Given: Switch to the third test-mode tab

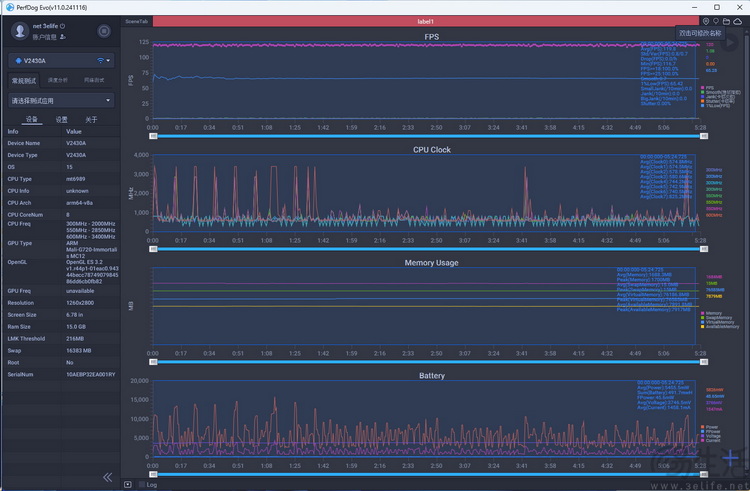Looking at the screenshot, I should coord(94,80).
